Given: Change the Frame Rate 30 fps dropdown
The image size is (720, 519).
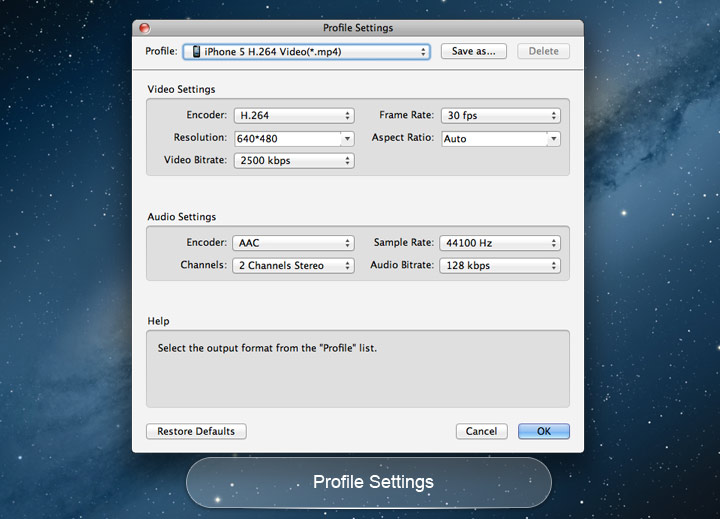Looking at the screenshot, I should tap(500, 116).
